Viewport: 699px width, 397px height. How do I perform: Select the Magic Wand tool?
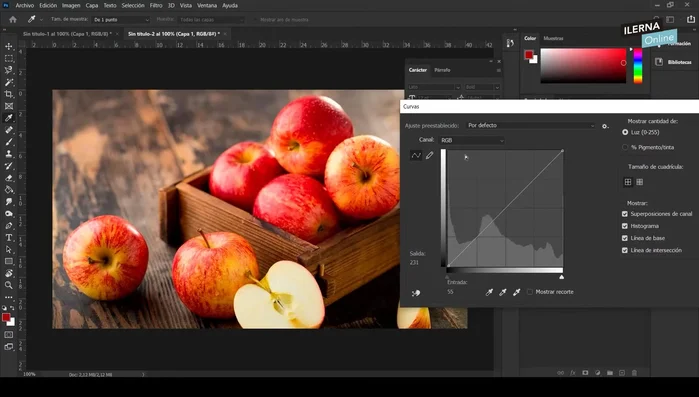(x=8, y=82)
